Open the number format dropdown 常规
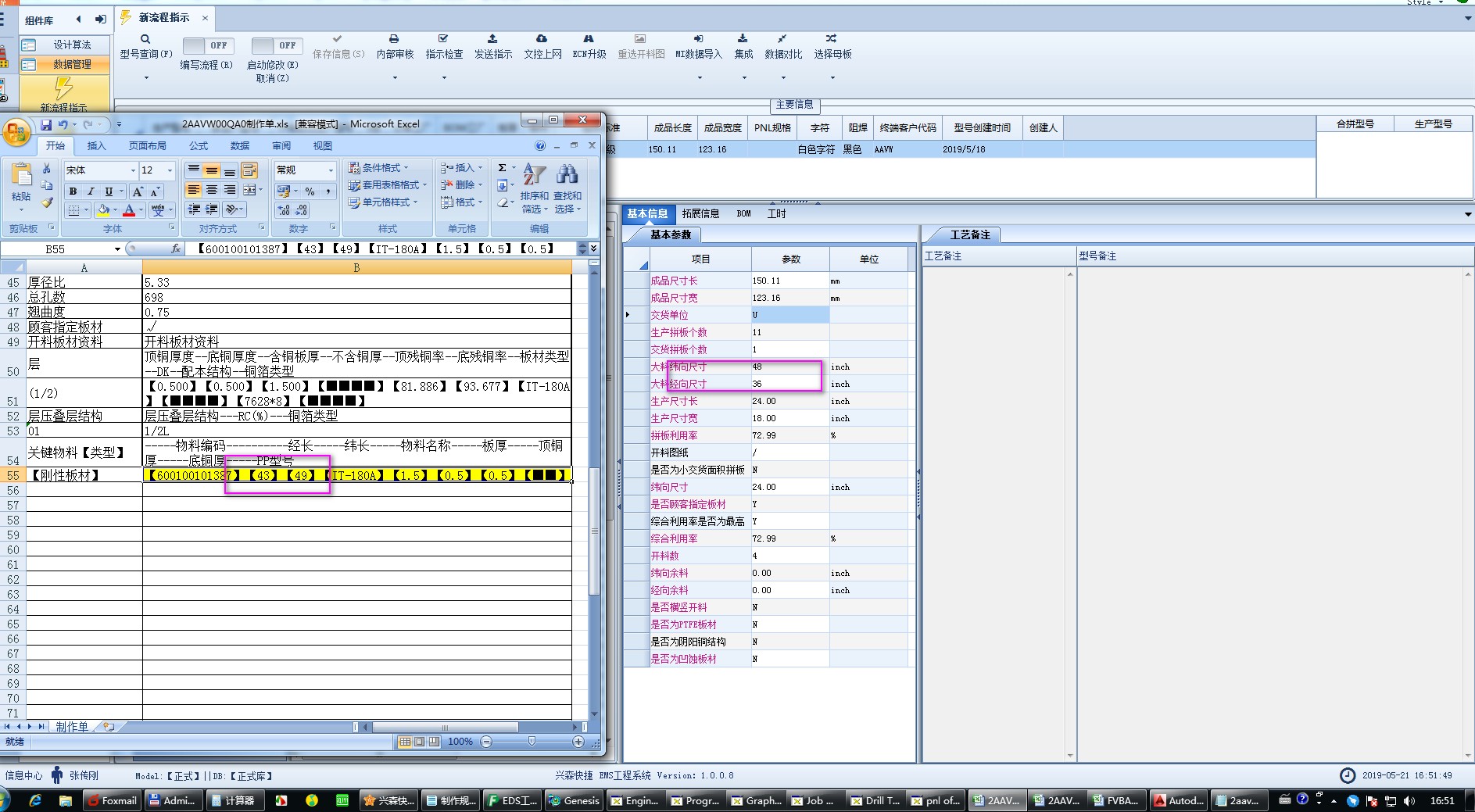1475x812 pixels. coord(331,170)
